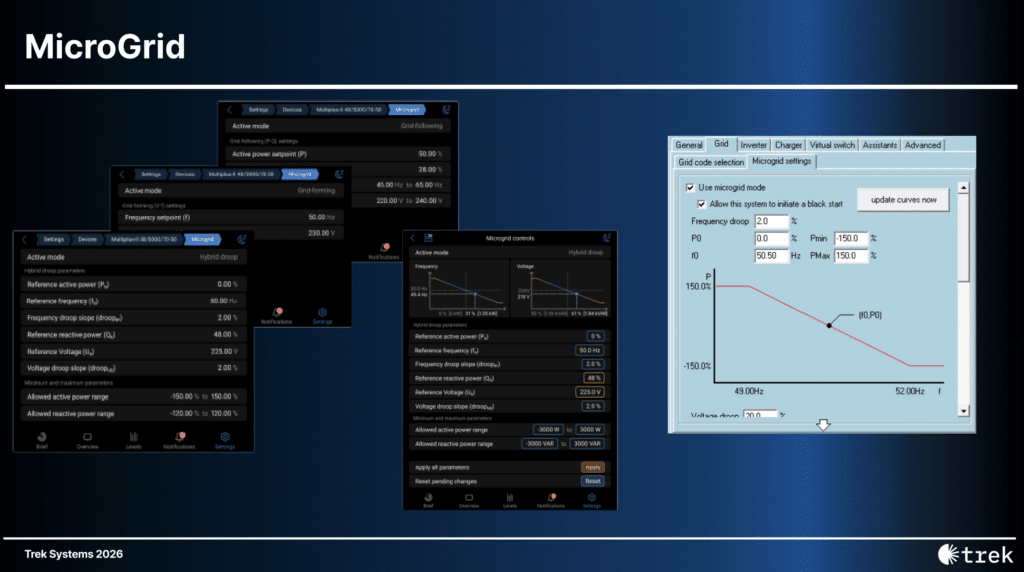Viewport: 1024px width, 572px height.
Task: Click the down arrow below the graph panel
Action: point(823,425)
